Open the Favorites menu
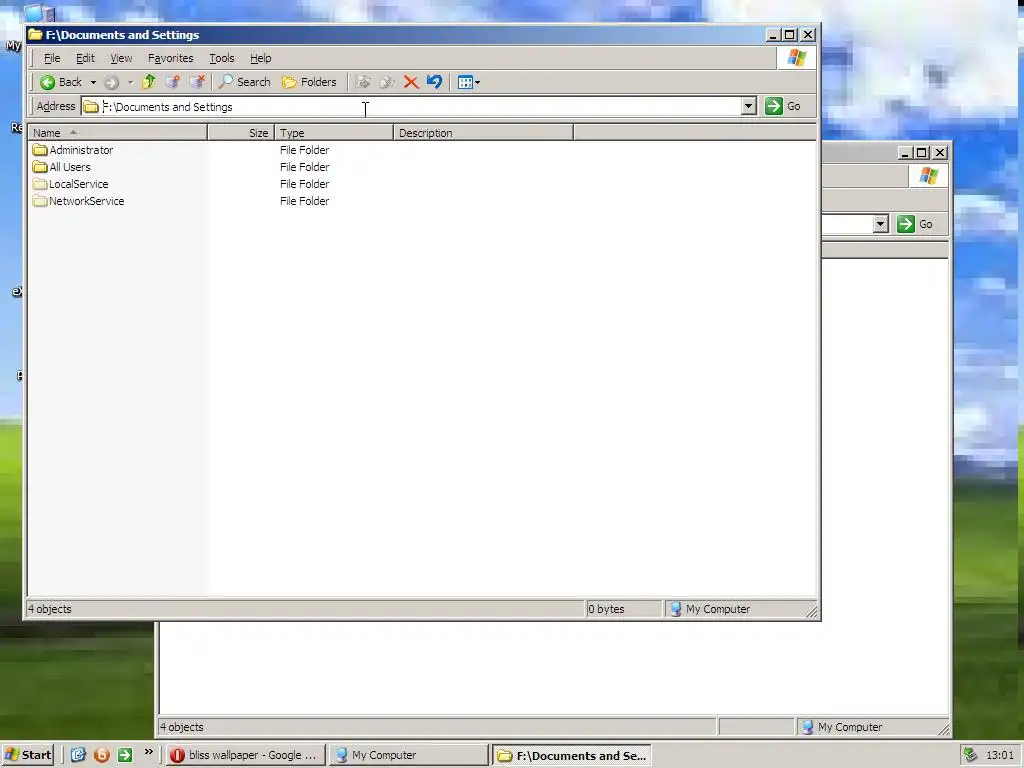This screenshot has width=1024, height=768. click(170, 58)
